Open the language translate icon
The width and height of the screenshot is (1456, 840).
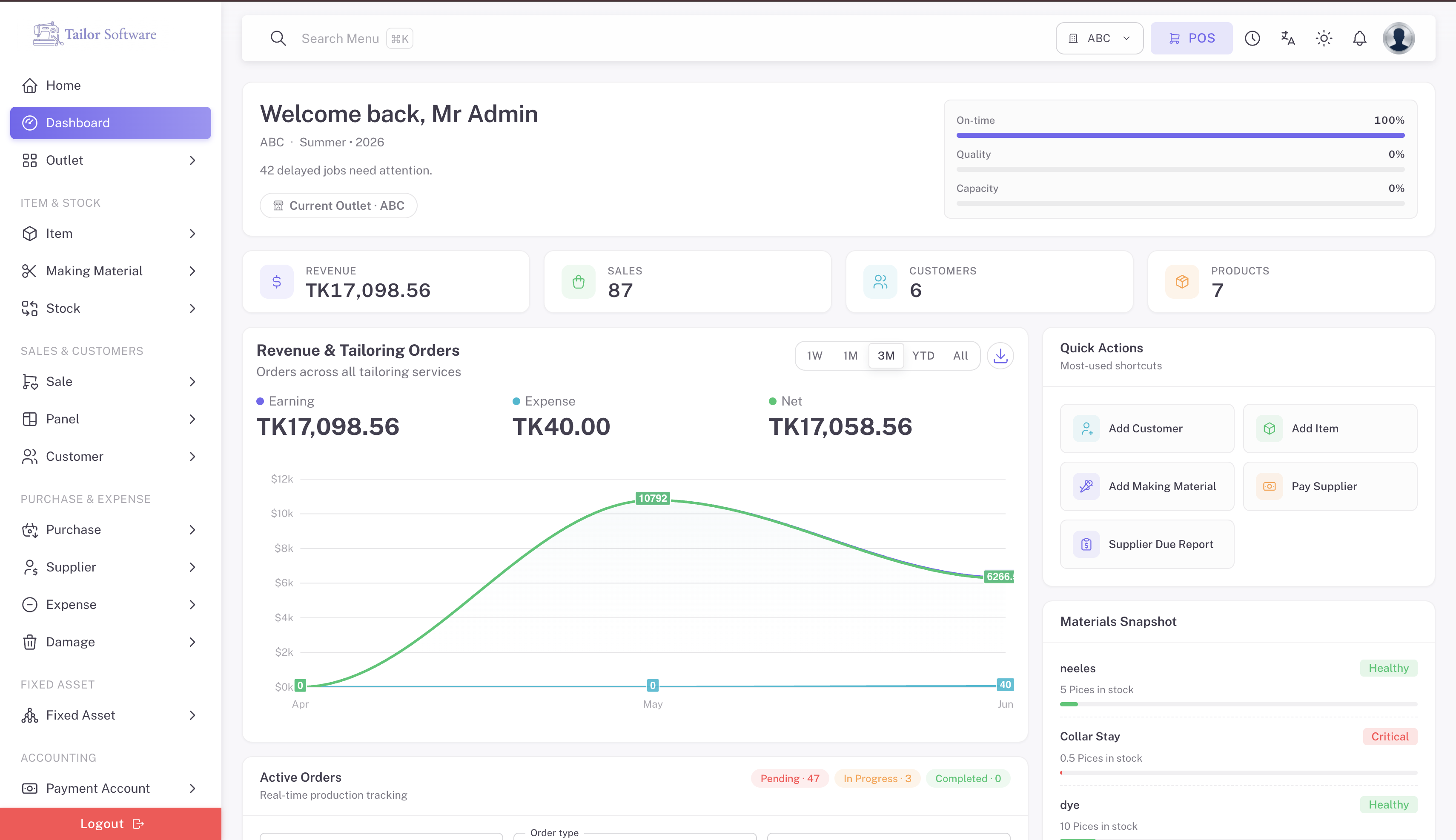[x=1287, y=39]
